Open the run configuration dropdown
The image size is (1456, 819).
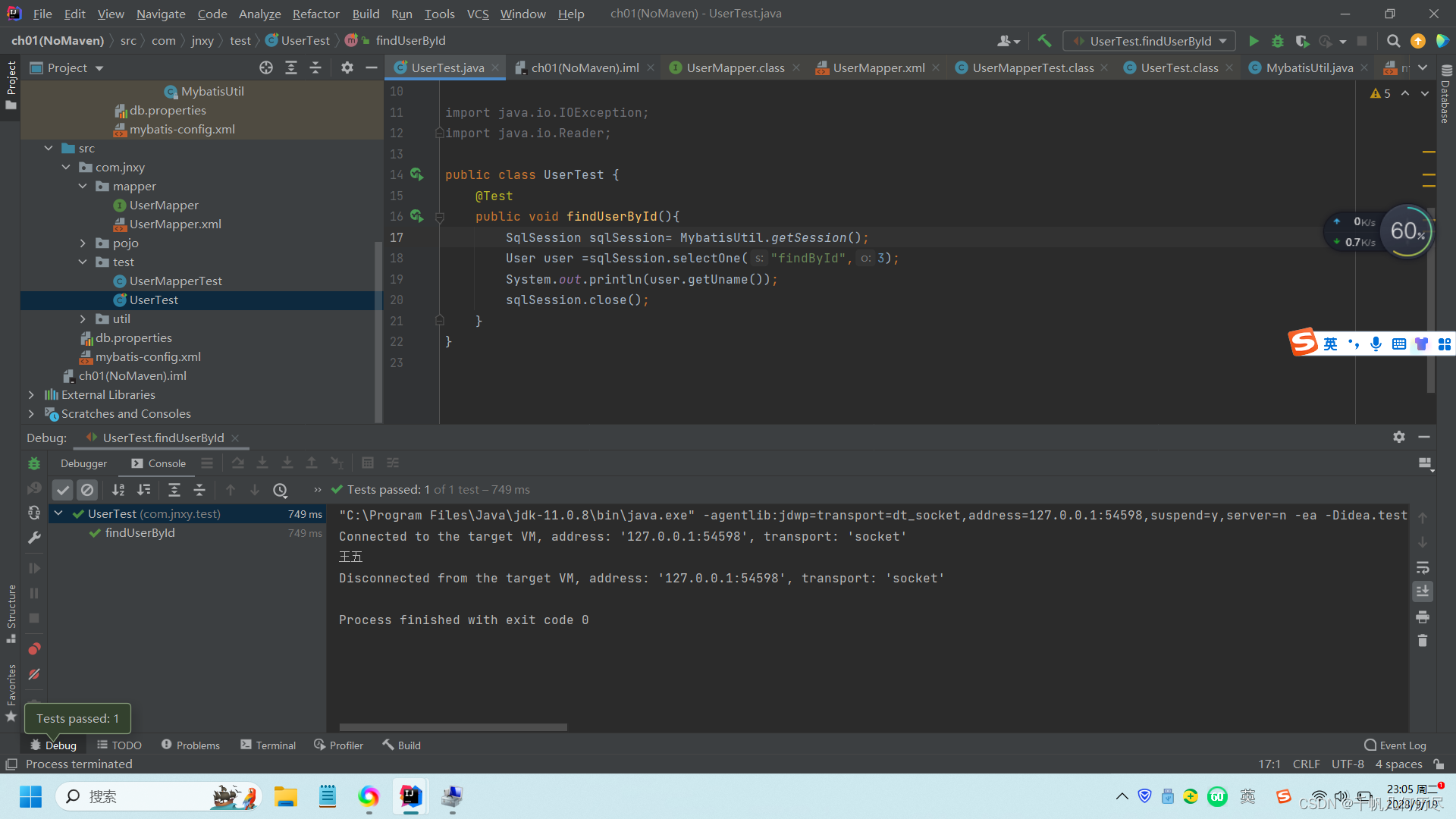click(x=1221, y=41)
